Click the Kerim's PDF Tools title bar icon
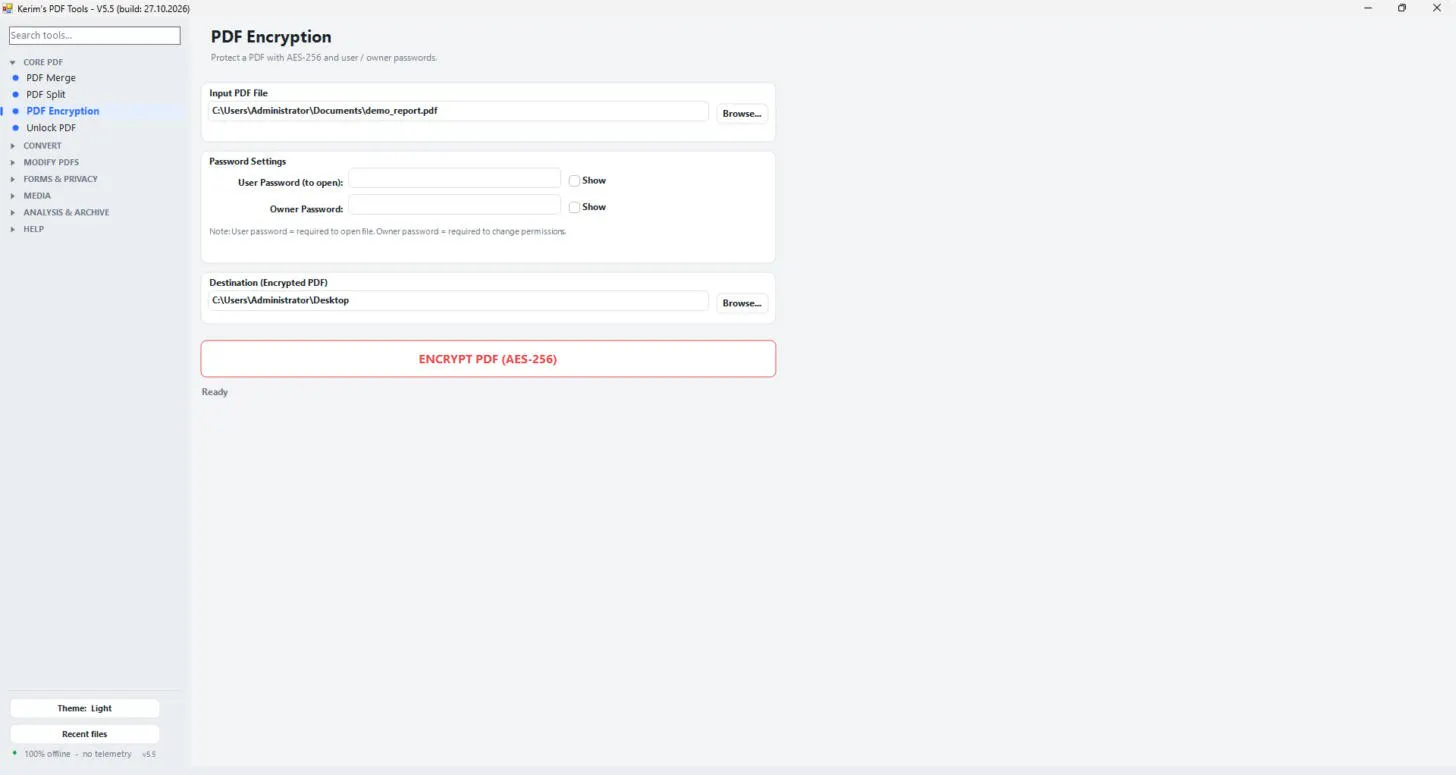 (8, 8)
